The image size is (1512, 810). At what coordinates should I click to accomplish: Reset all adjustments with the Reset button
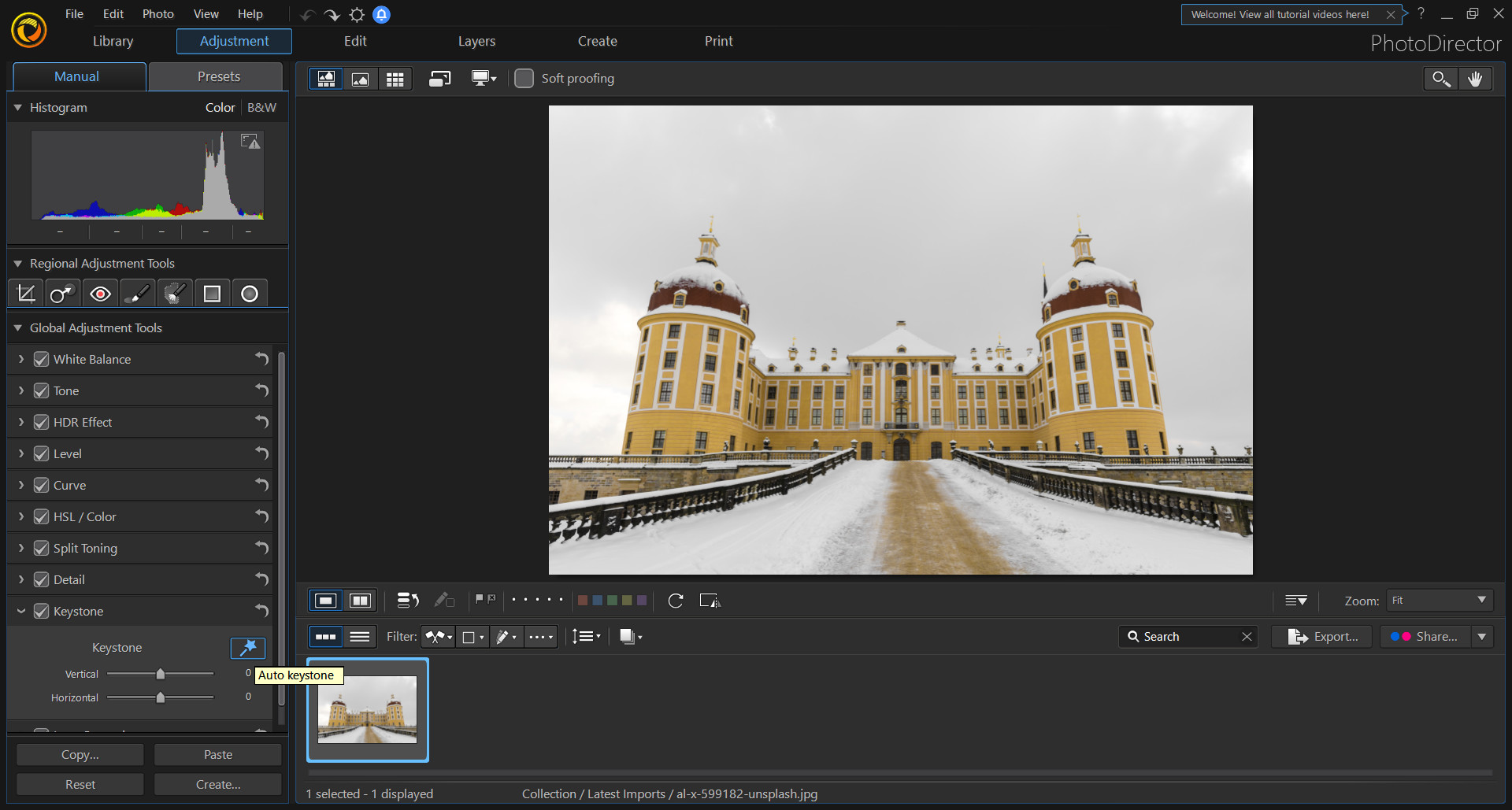(80, 784)
